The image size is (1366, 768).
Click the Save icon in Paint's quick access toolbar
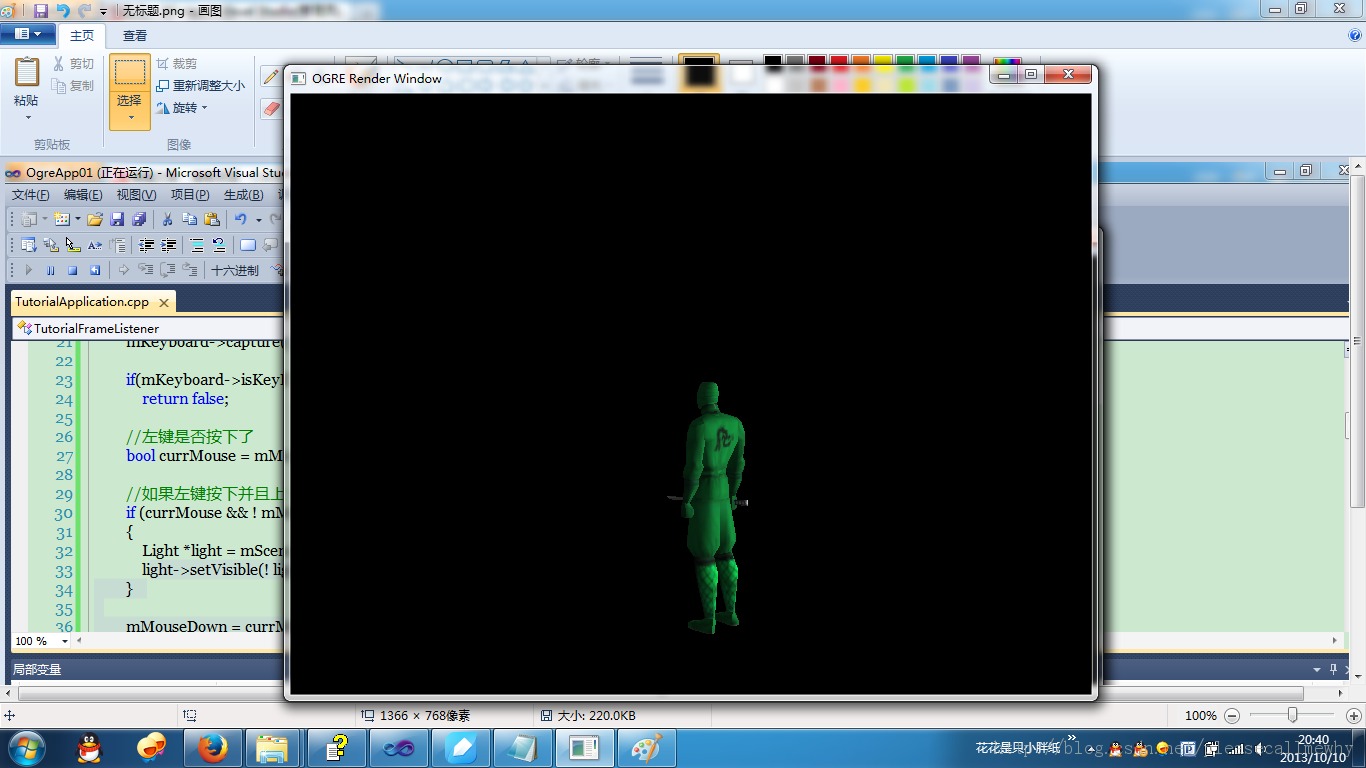click(40, 11)
